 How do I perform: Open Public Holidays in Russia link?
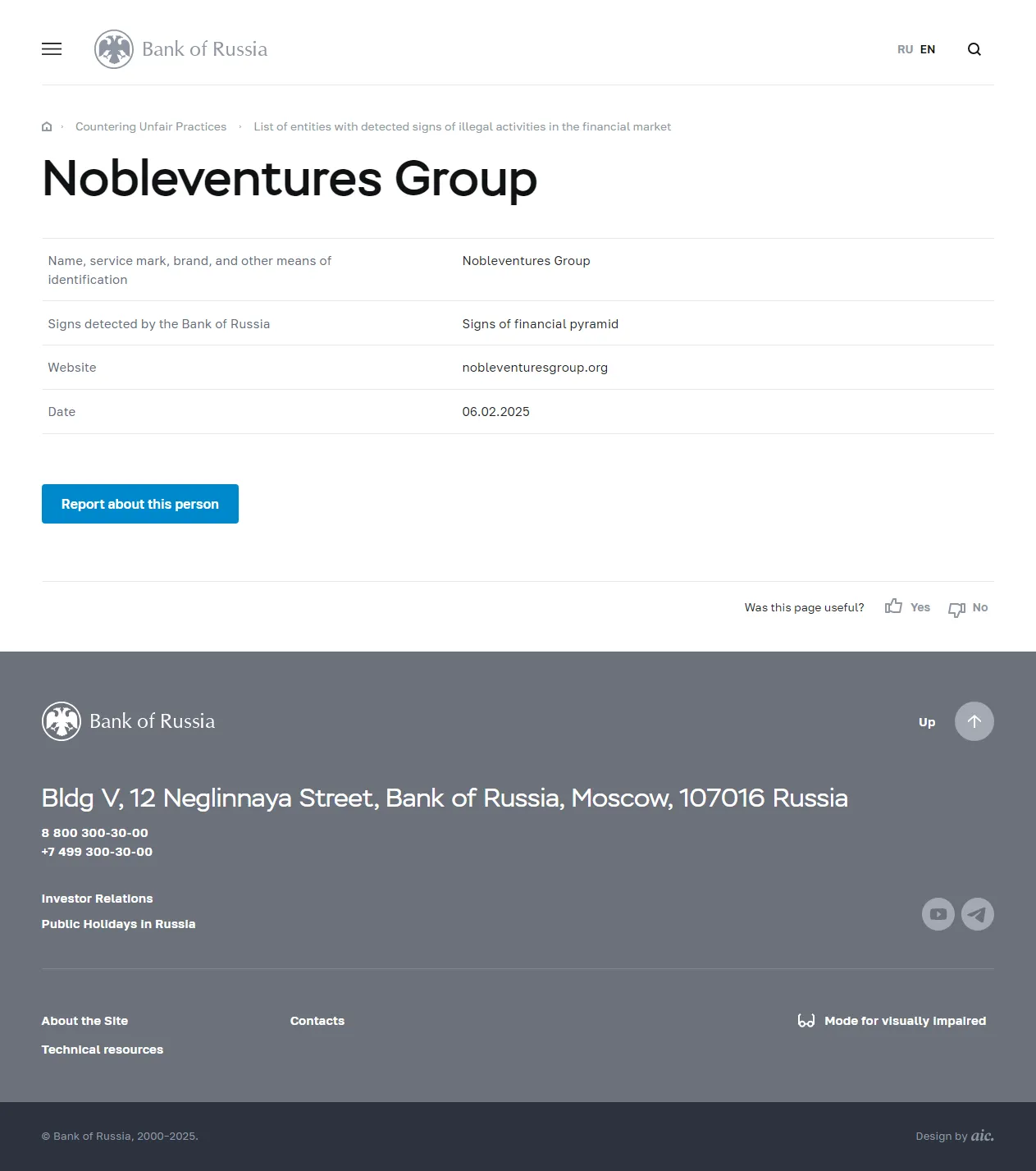point(118,924)
